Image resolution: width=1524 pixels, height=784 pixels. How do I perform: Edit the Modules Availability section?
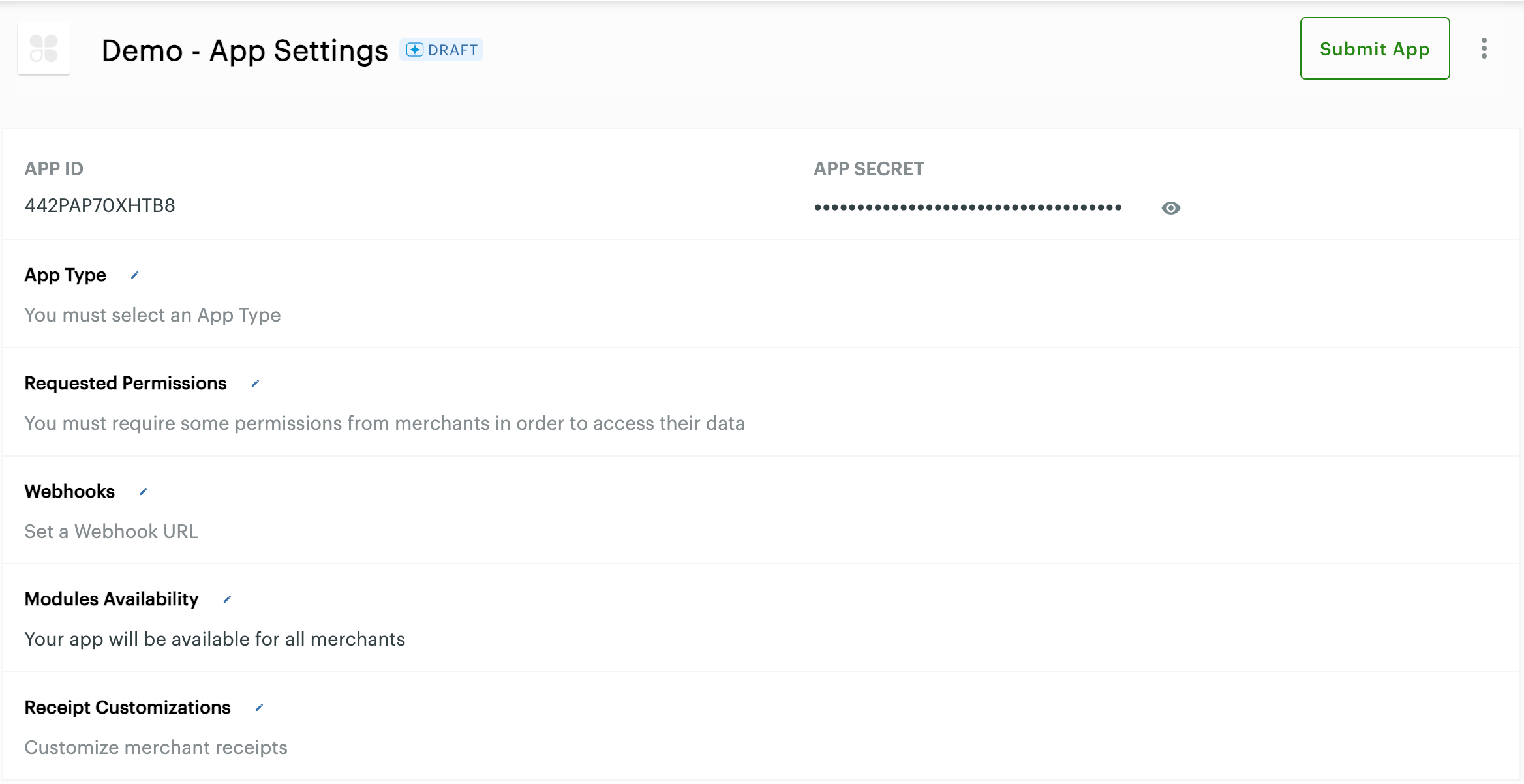(x=227, y=599)
